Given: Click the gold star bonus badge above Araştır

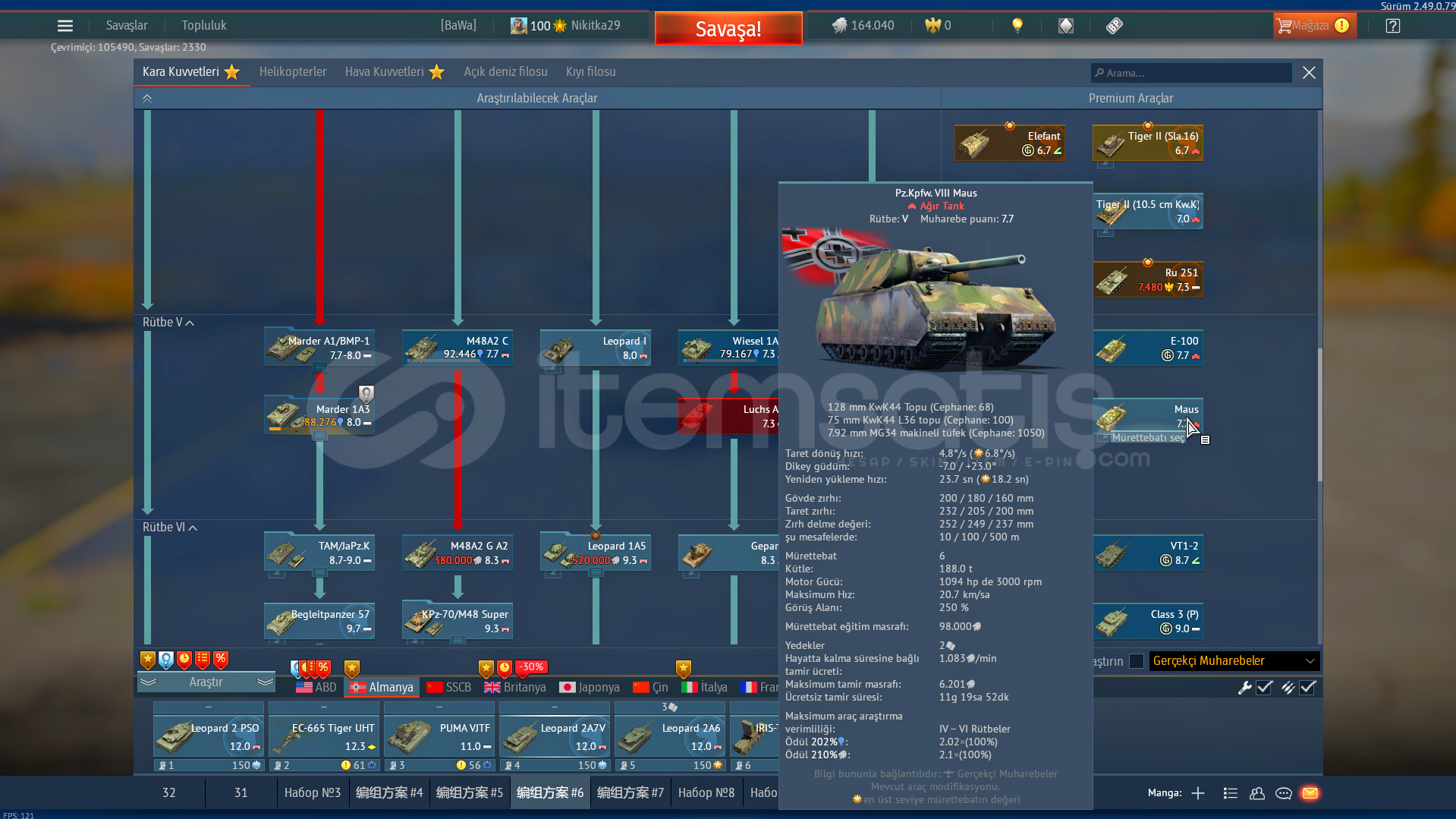Looking at the screenshot, I should coord(148,660).
